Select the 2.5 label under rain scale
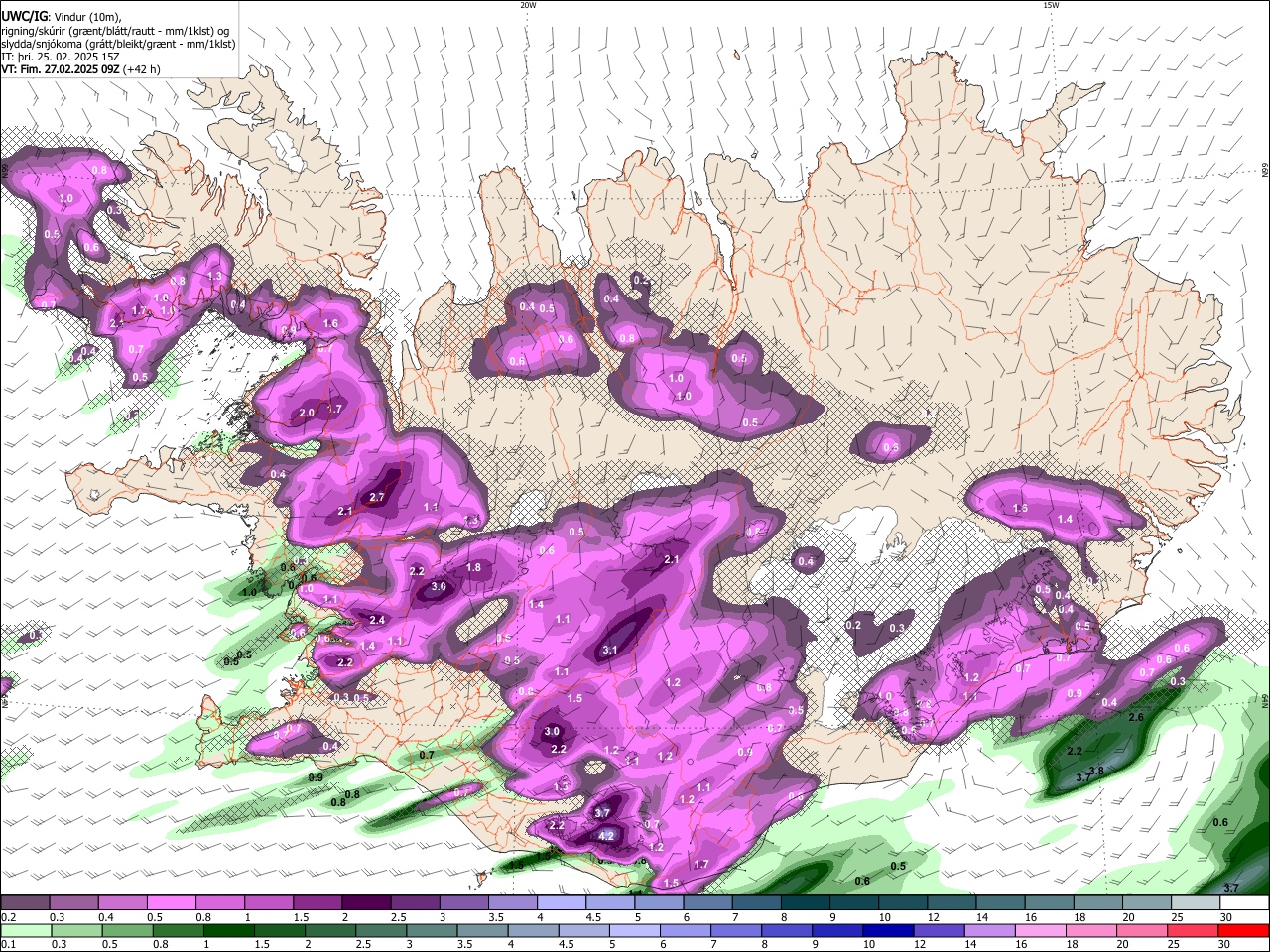Viewport: 1270px width, 952px height. point(363,944)
